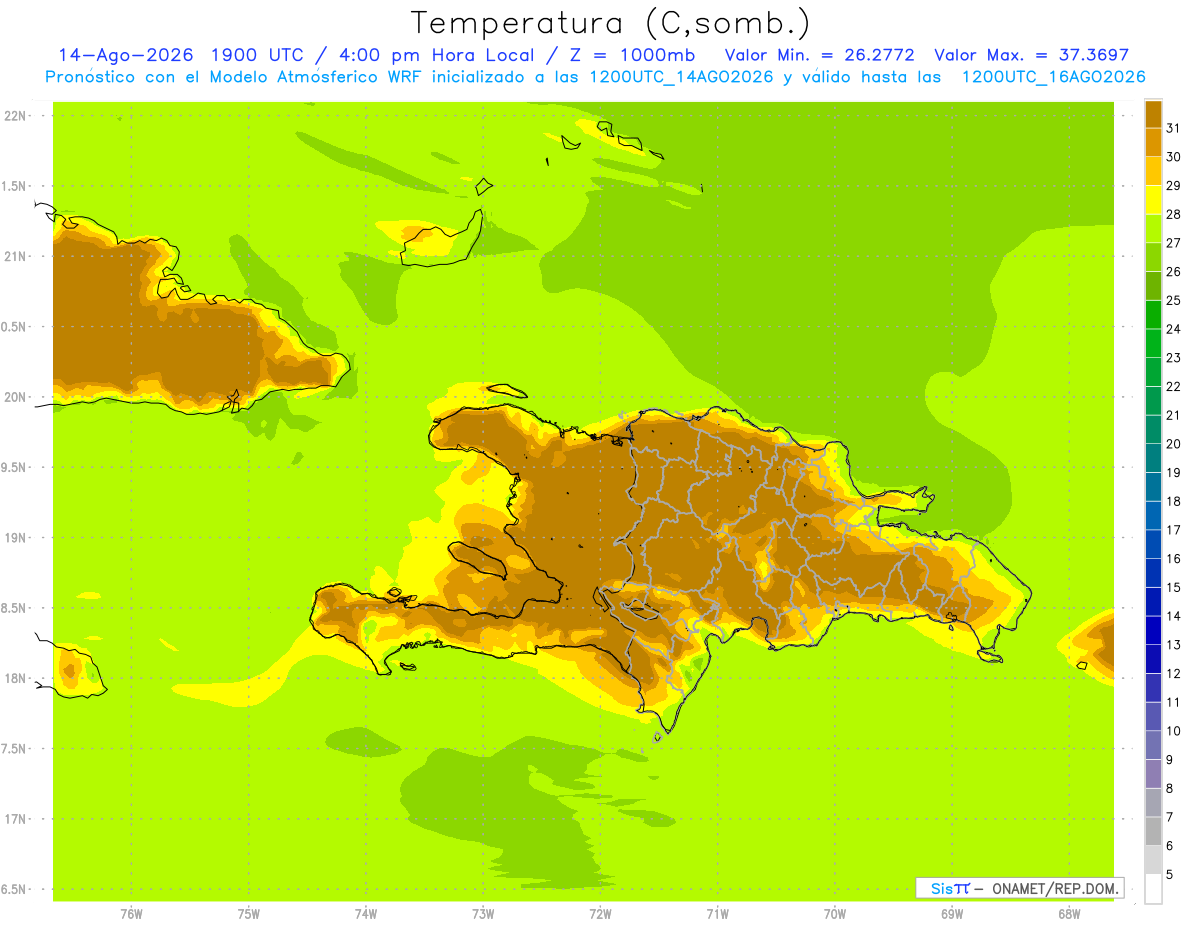Click legend value 28
Image resolution: width=1200 pixels, height=927 pixels.
click(1173, 214)
